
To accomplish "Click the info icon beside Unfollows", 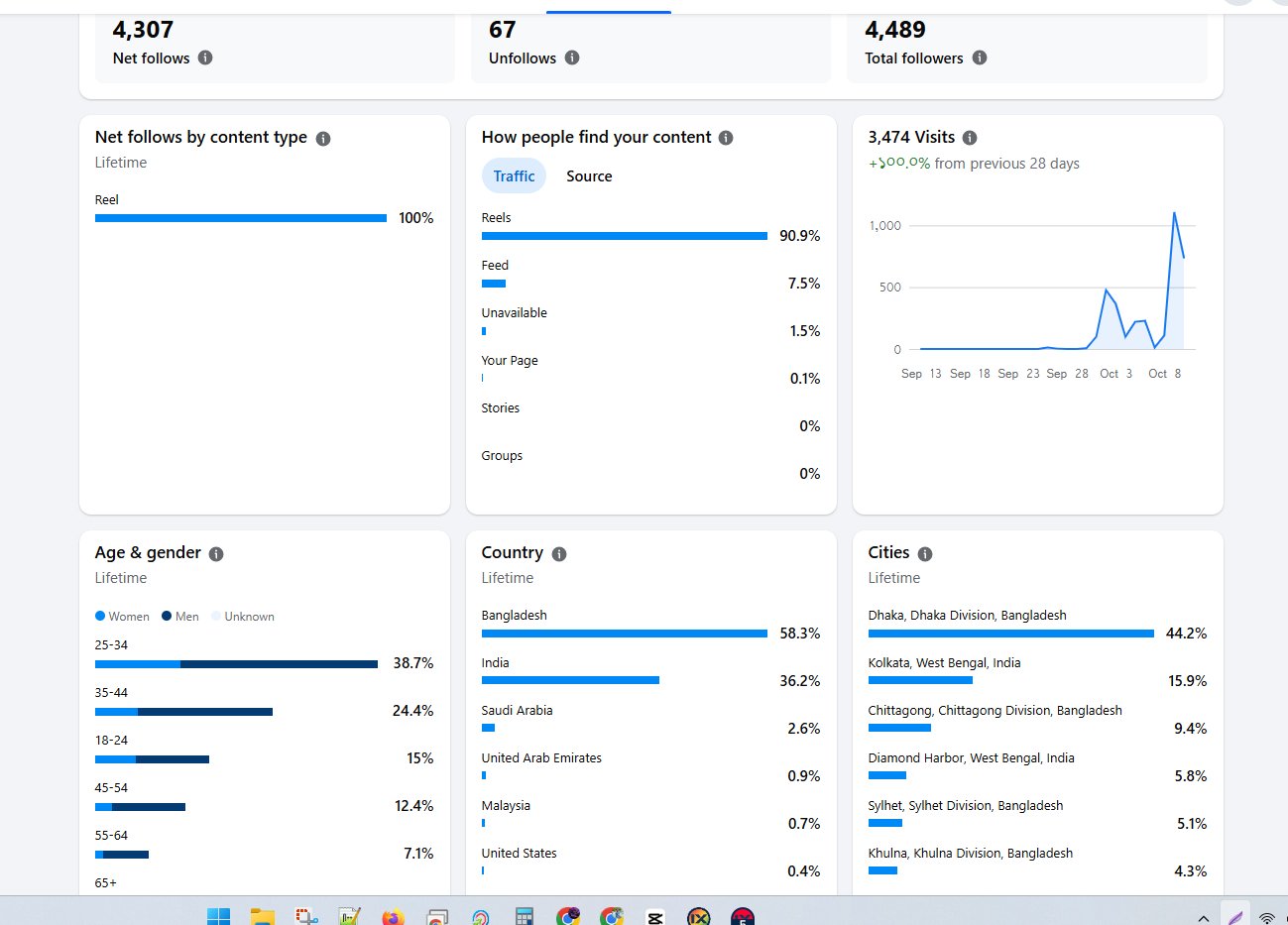I will [x=572, y=58].
